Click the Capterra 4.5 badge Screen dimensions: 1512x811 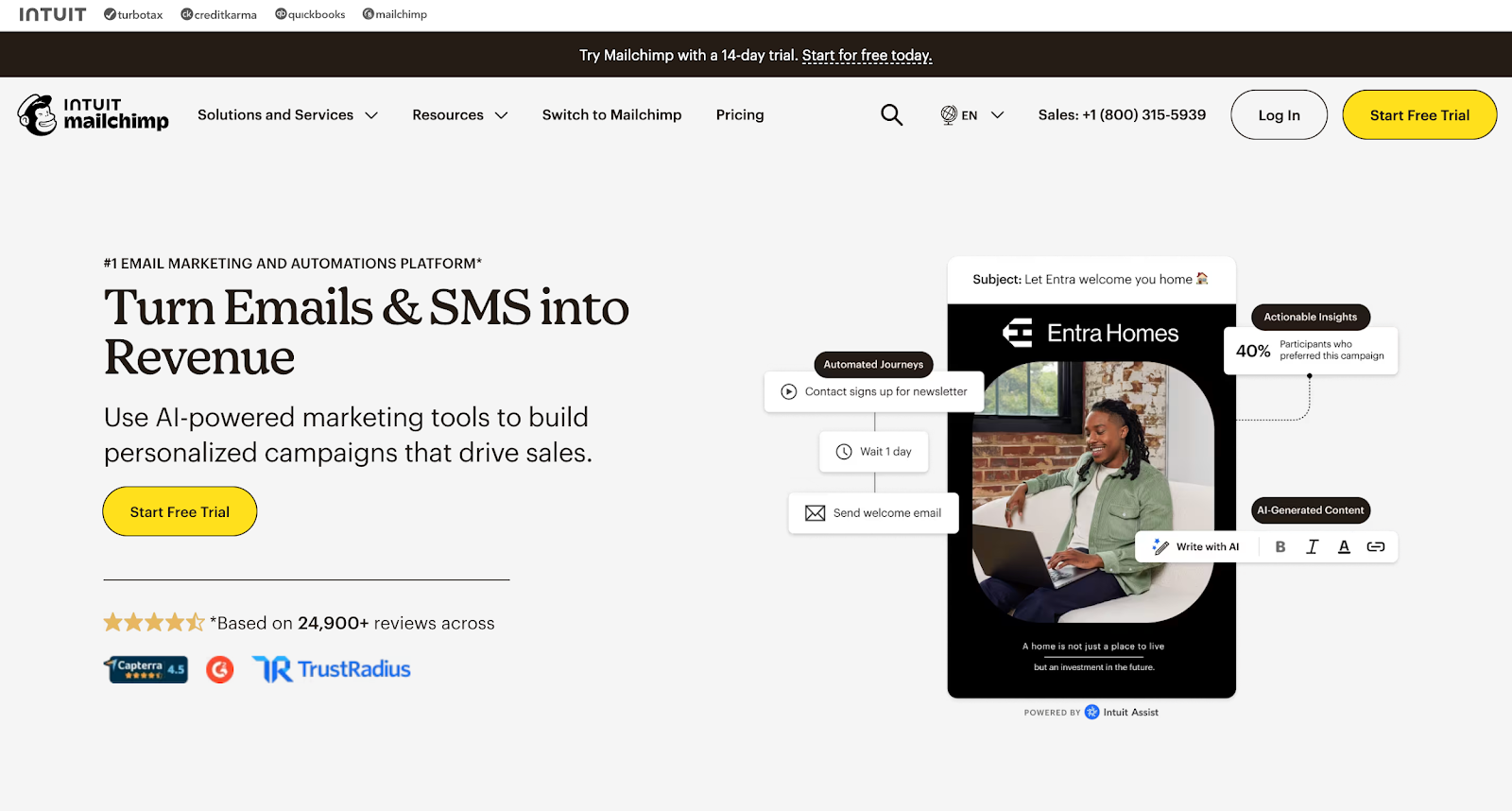tap(146, 669)
